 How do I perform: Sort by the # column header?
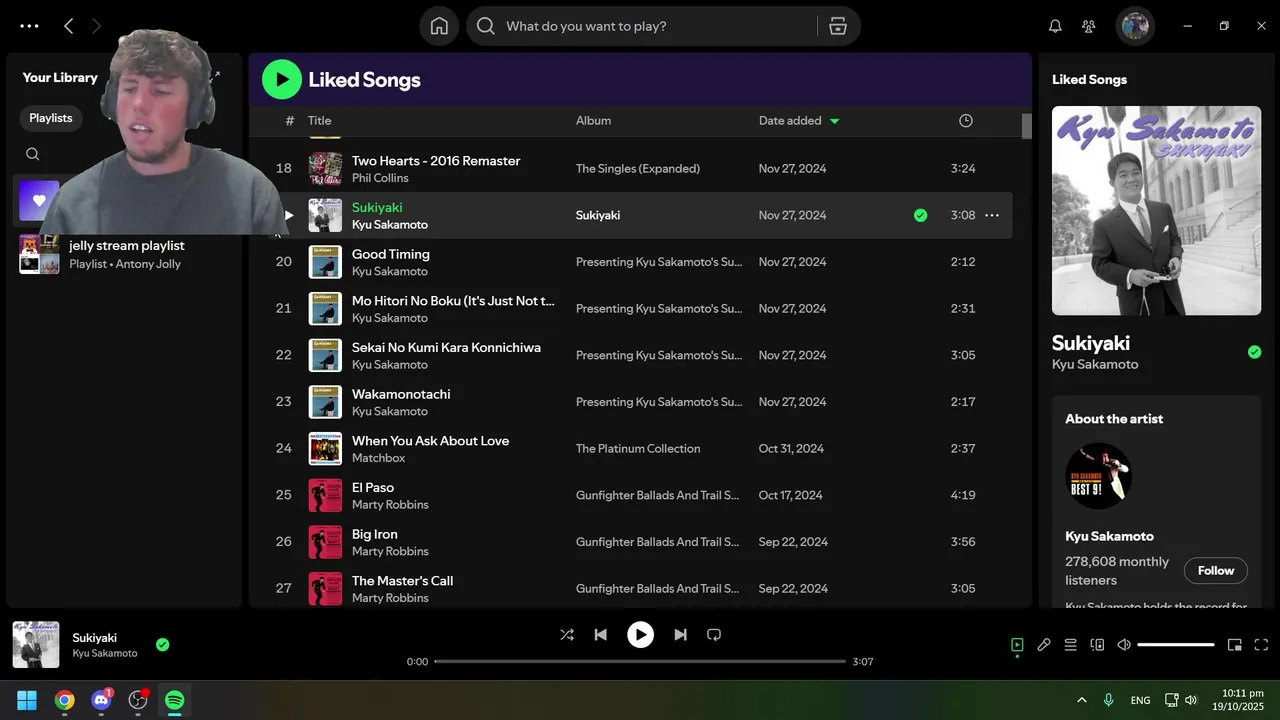(290, 120)
